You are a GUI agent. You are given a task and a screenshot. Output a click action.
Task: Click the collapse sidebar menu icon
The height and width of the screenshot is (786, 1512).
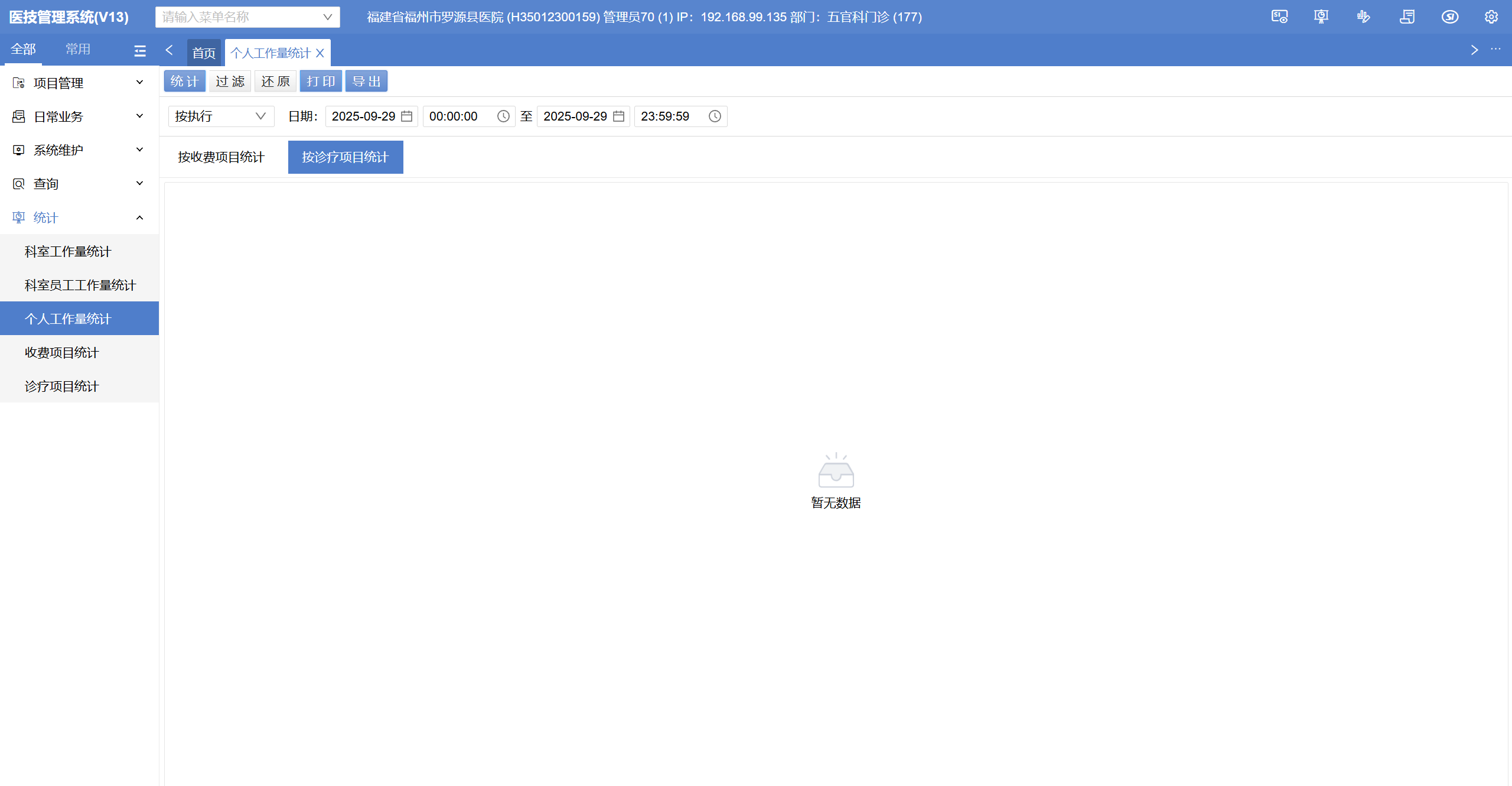[x=140, y=51]
